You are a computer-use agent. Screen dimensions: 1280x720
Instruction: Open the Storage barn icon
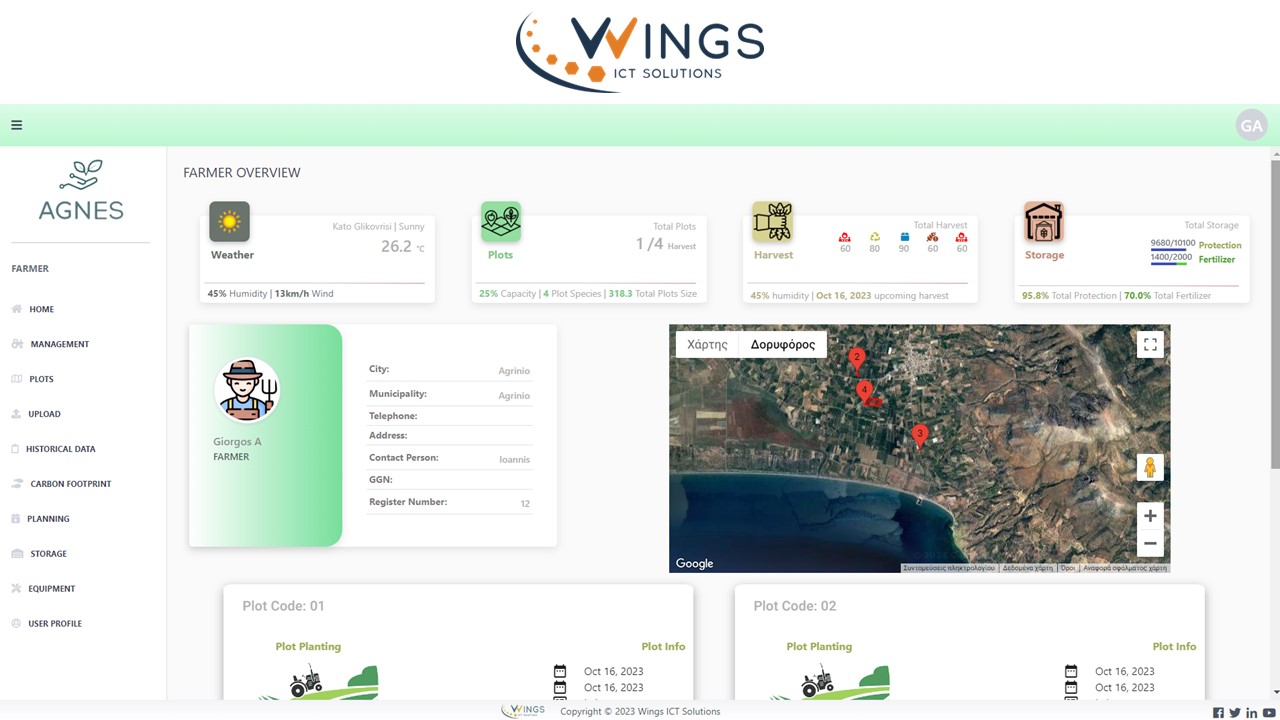(x=1043, y=222)
